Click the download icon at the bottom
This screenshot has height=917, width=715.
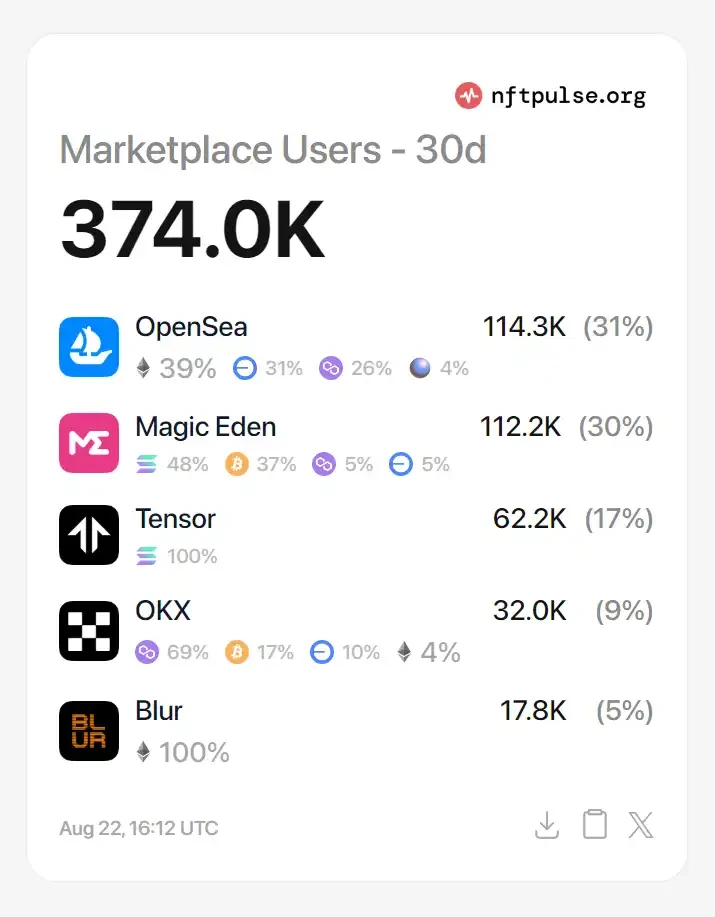pos(546,825)
